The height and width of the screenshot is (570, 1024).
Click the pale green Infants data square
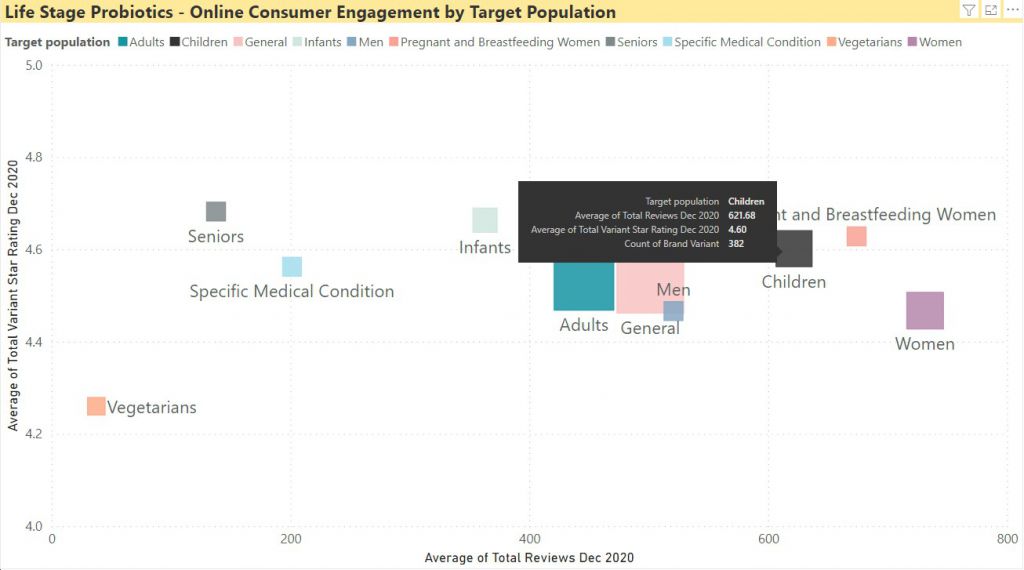coord(485,220)
